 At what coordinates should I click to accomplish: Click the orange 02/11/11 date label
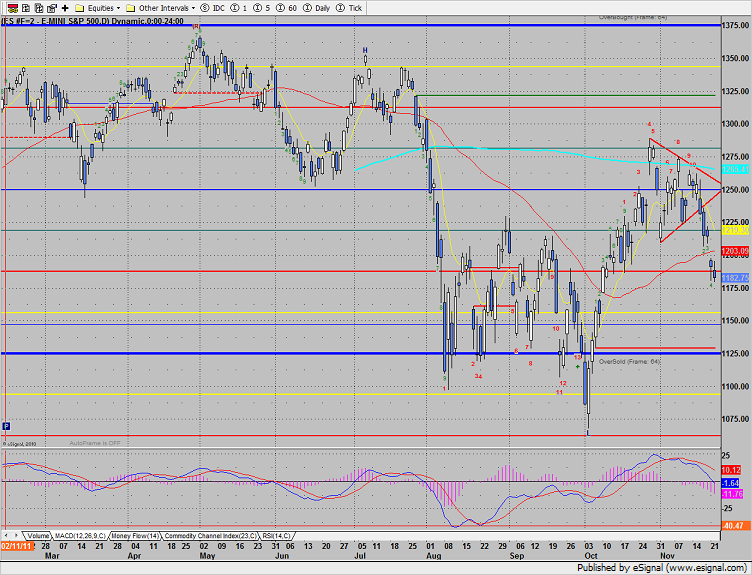click(17, 546)
